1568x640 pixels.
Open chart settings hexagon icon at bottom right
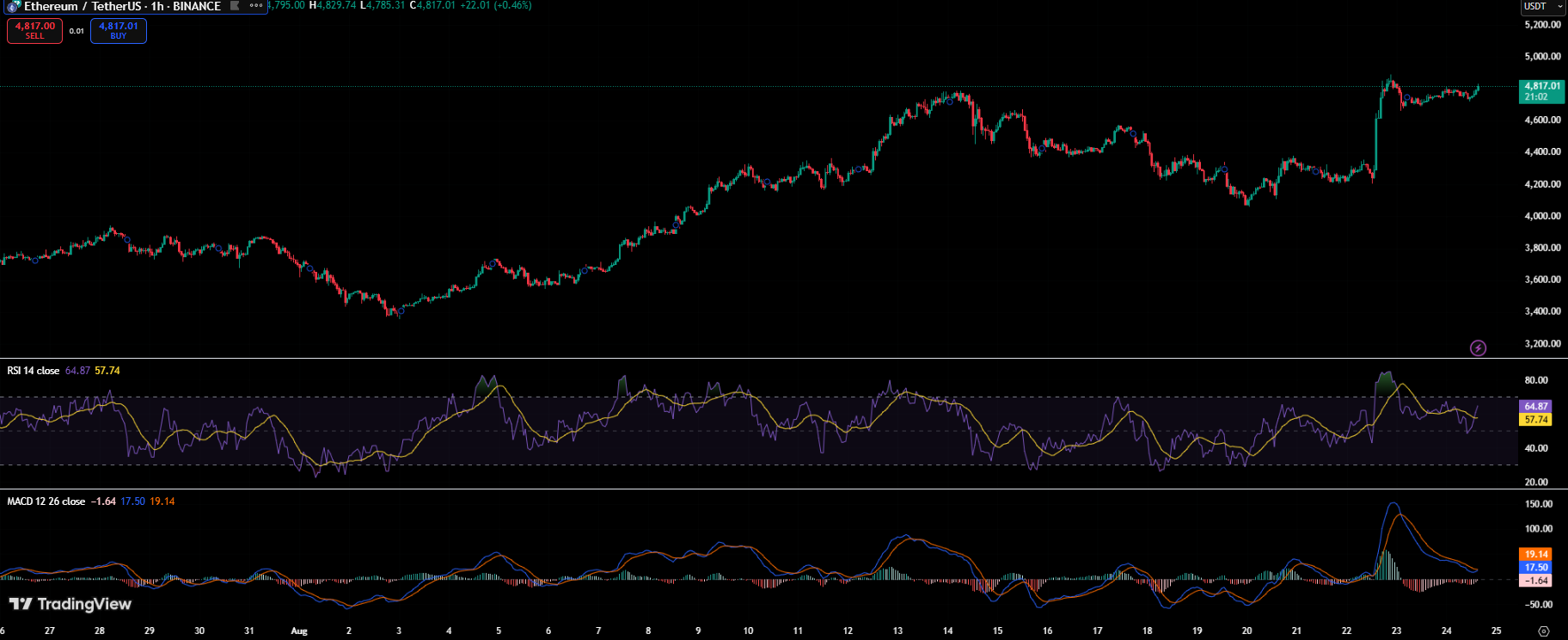click(1544, 631)
